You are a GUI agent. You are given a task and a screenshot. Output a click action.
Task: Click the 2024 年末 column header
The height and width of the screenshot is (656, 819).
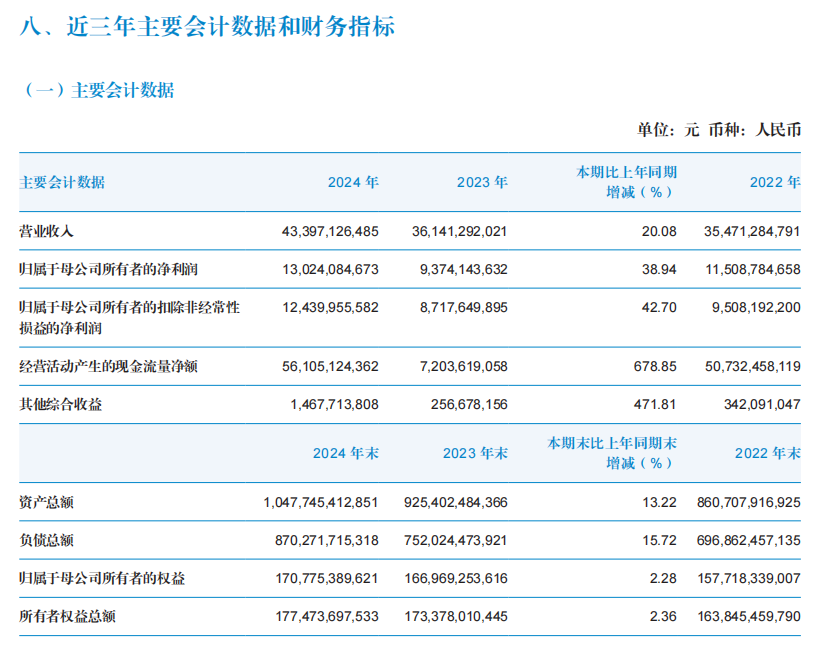(x=346, y=453)
